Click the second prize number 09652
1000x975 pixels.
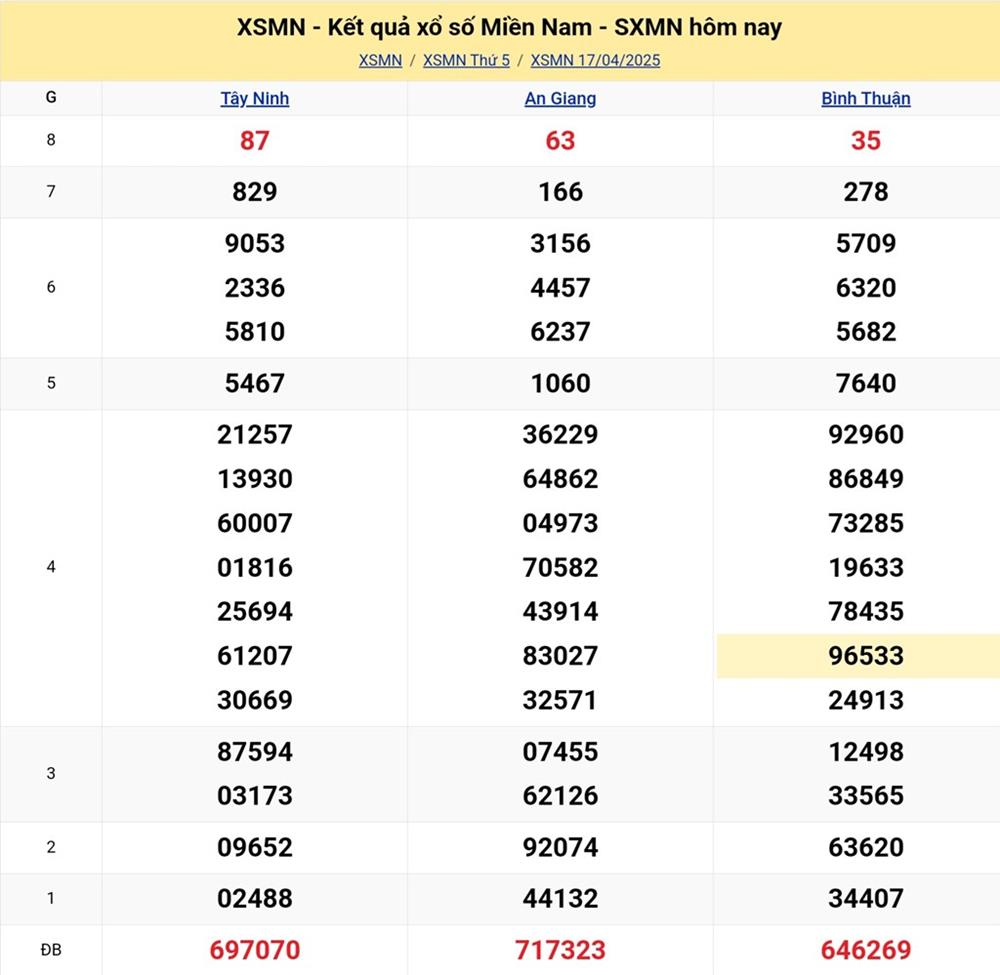click(255, 847)
